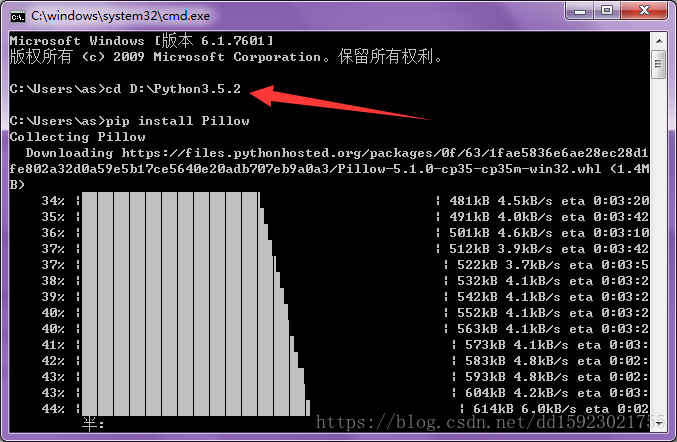The height and width of the screenshot is (442, 677).
Task: Click the '563kB 4.1kB/s' status text
Action: pos(509,328)
